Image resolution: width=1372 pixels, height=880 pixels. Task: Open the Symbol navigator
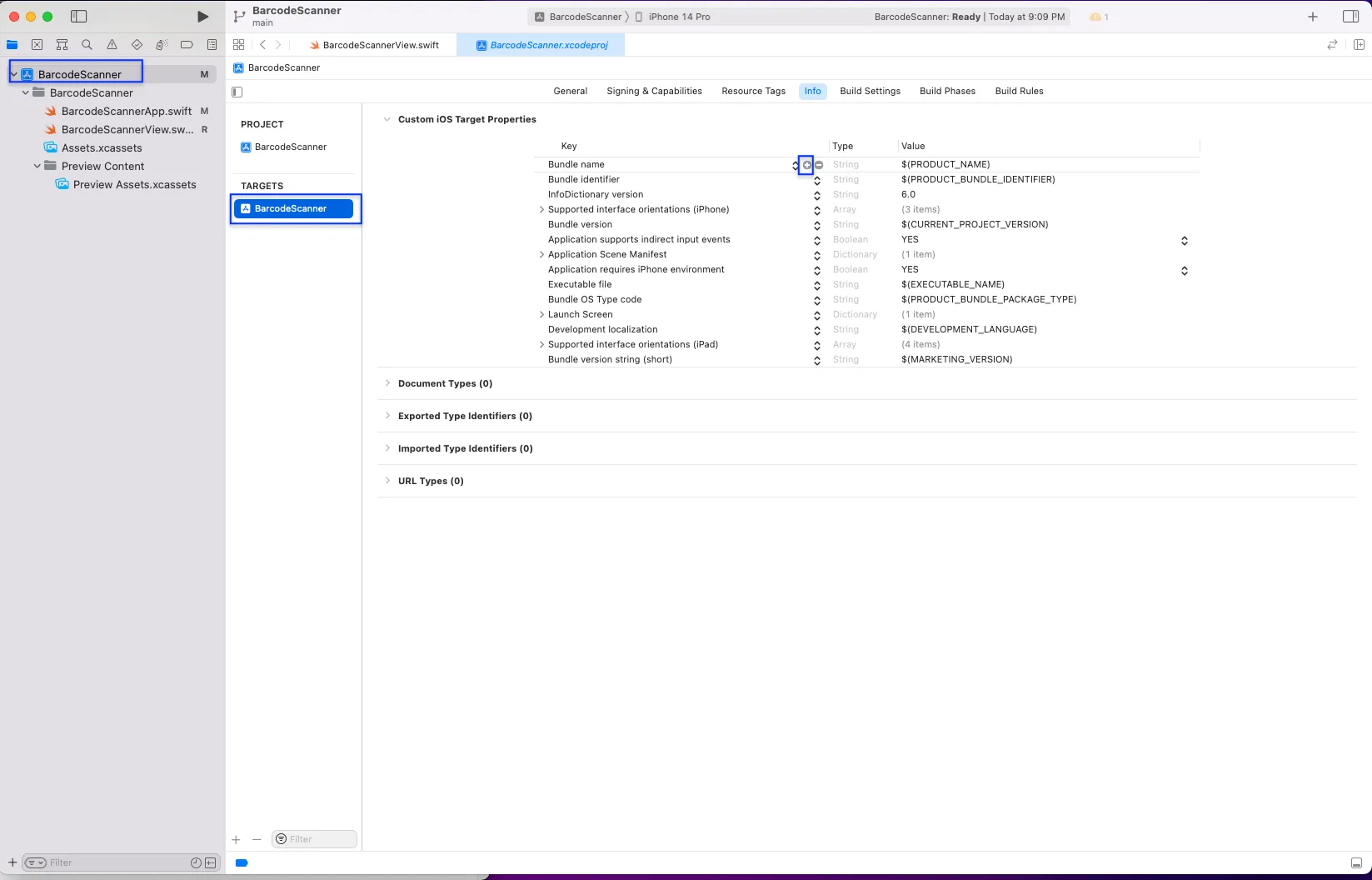click(x=62, y=45)
